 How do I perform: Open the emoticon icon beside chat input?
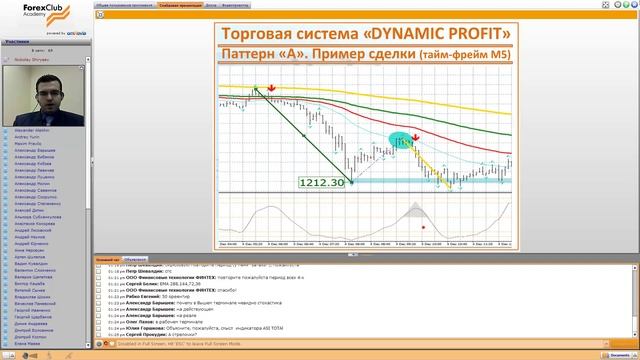(x=112, y=344)
